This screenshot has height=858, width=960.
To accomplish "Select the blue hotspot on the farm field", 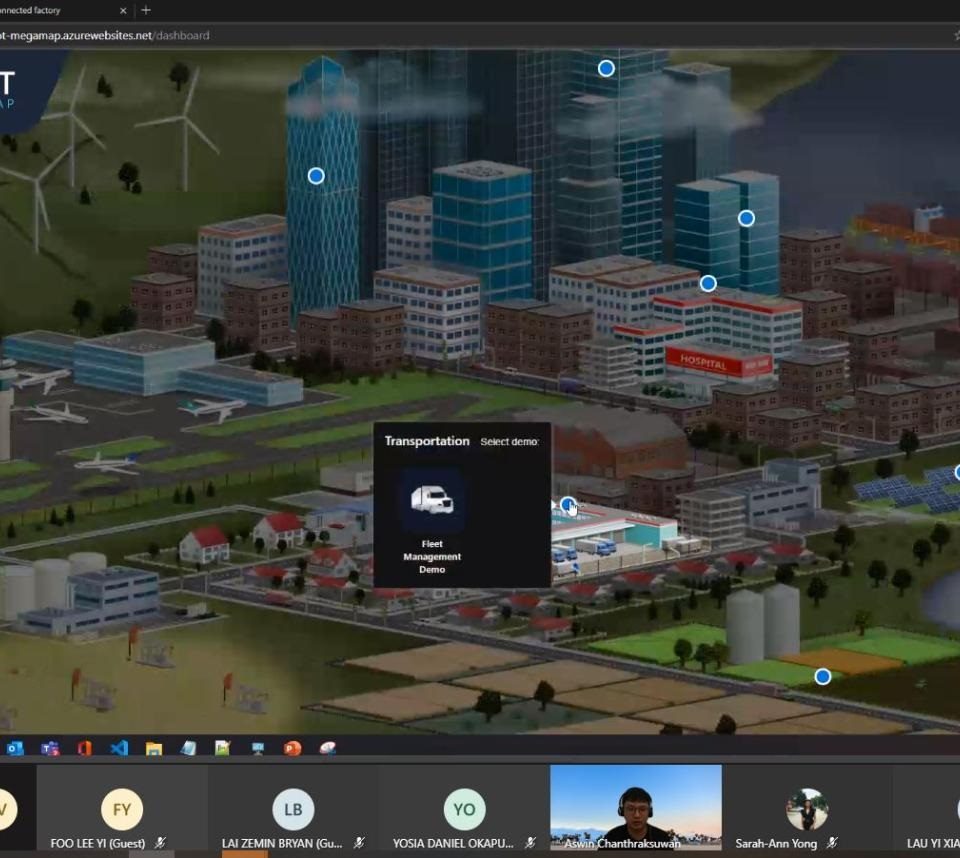I will point(823,676).
